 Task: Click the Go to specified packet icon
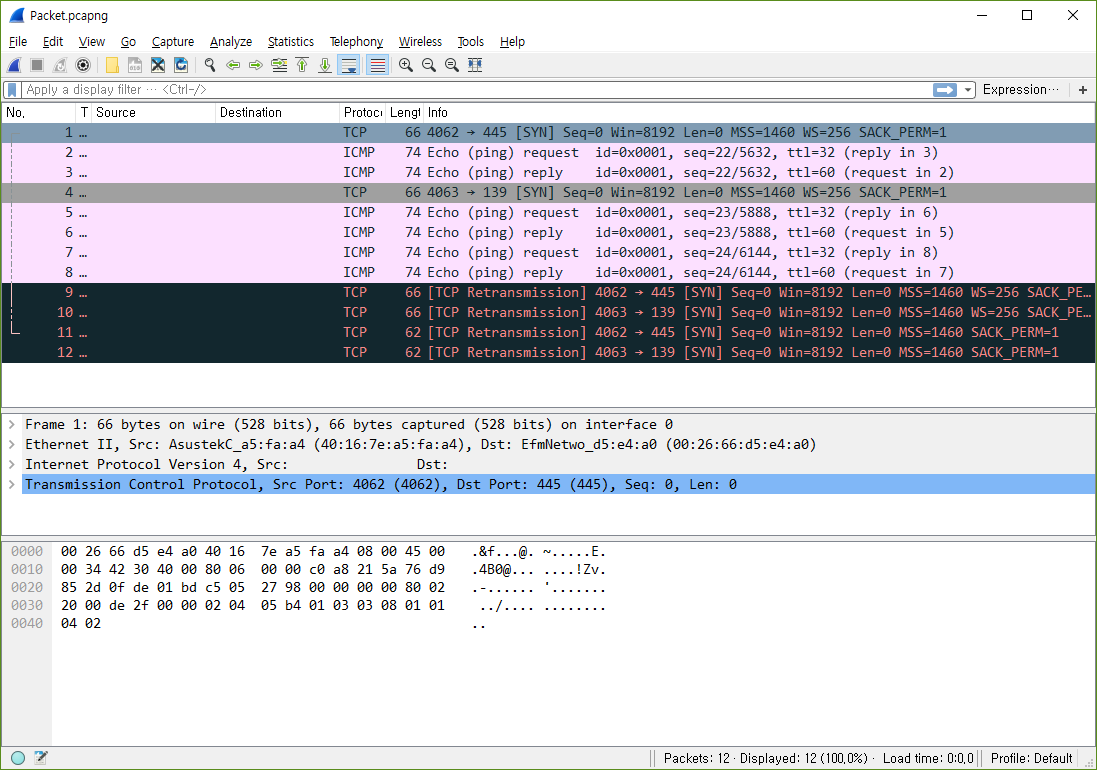(279, 65)
